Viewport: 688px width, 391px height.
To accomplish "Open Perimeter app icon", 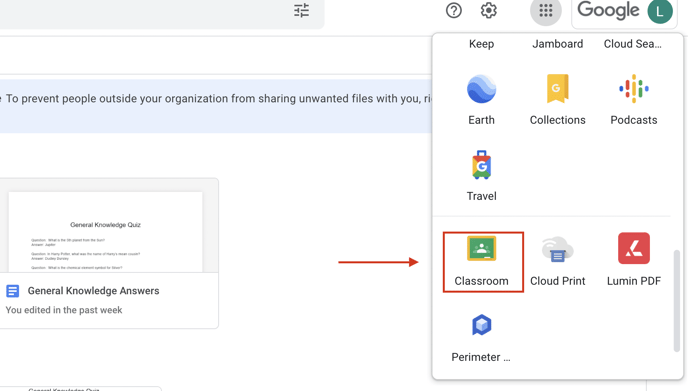I will (481, 325).
